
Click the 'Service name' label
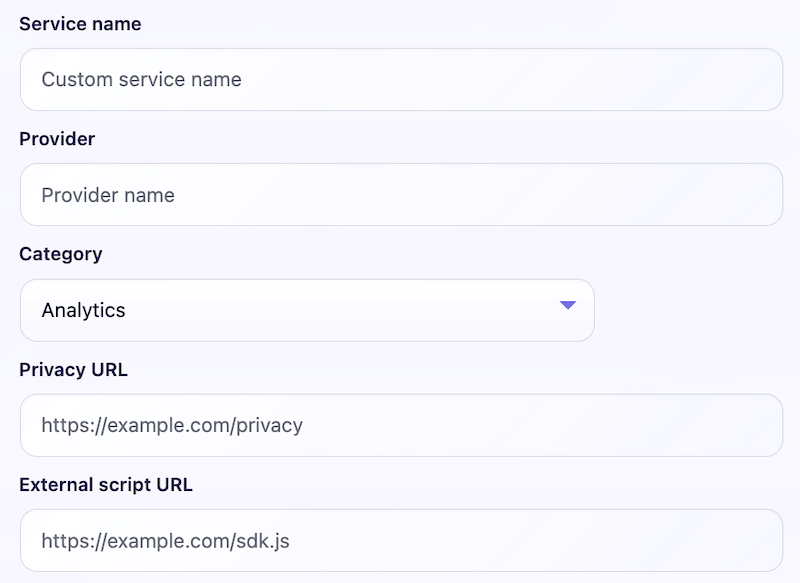[x=80, y=24]
